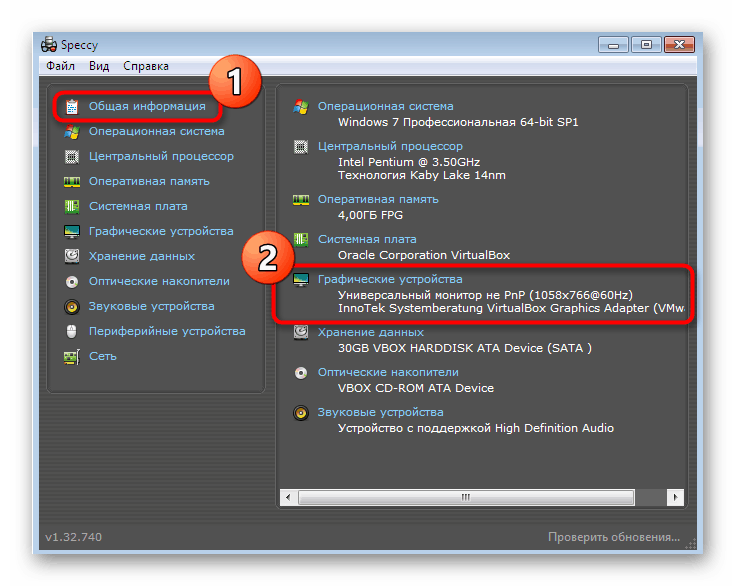This screenshot has height=586, width=735.
Task: Open Хранение данных heading in summary
Action: (x=371, y=332)
